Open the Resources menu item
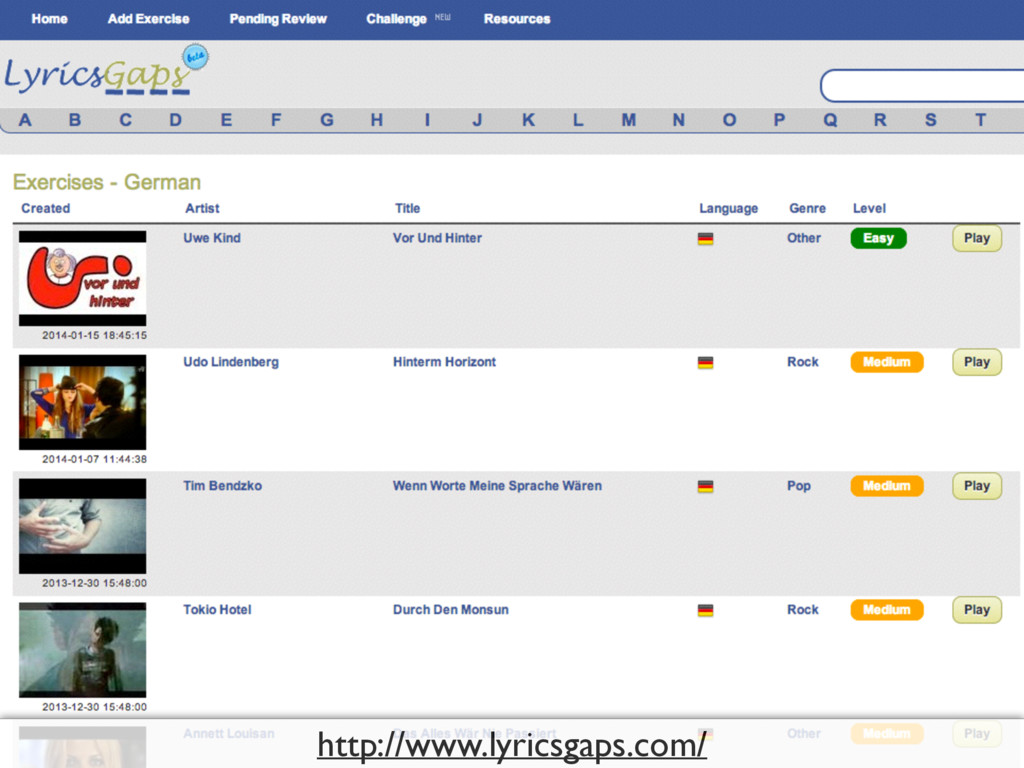This screenshot has height=768, width=1024. tap(517, 19)
